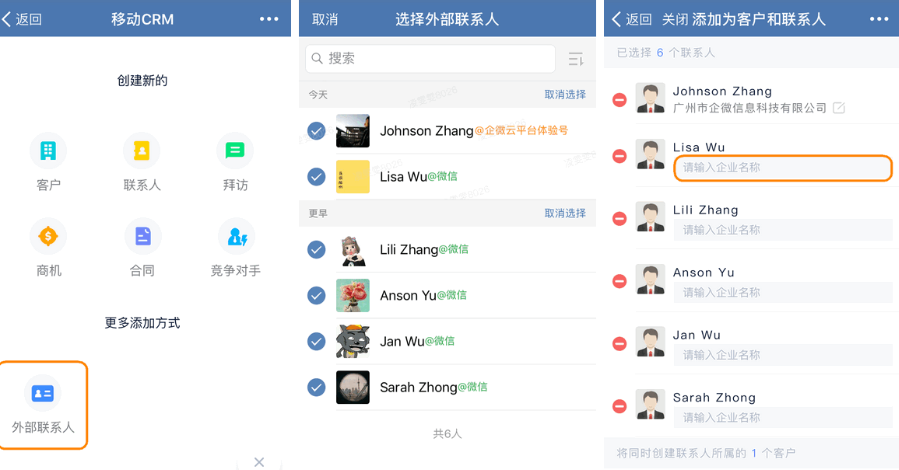
Task: Tap the 竞争对手 create icon
Action: [236, 236]
